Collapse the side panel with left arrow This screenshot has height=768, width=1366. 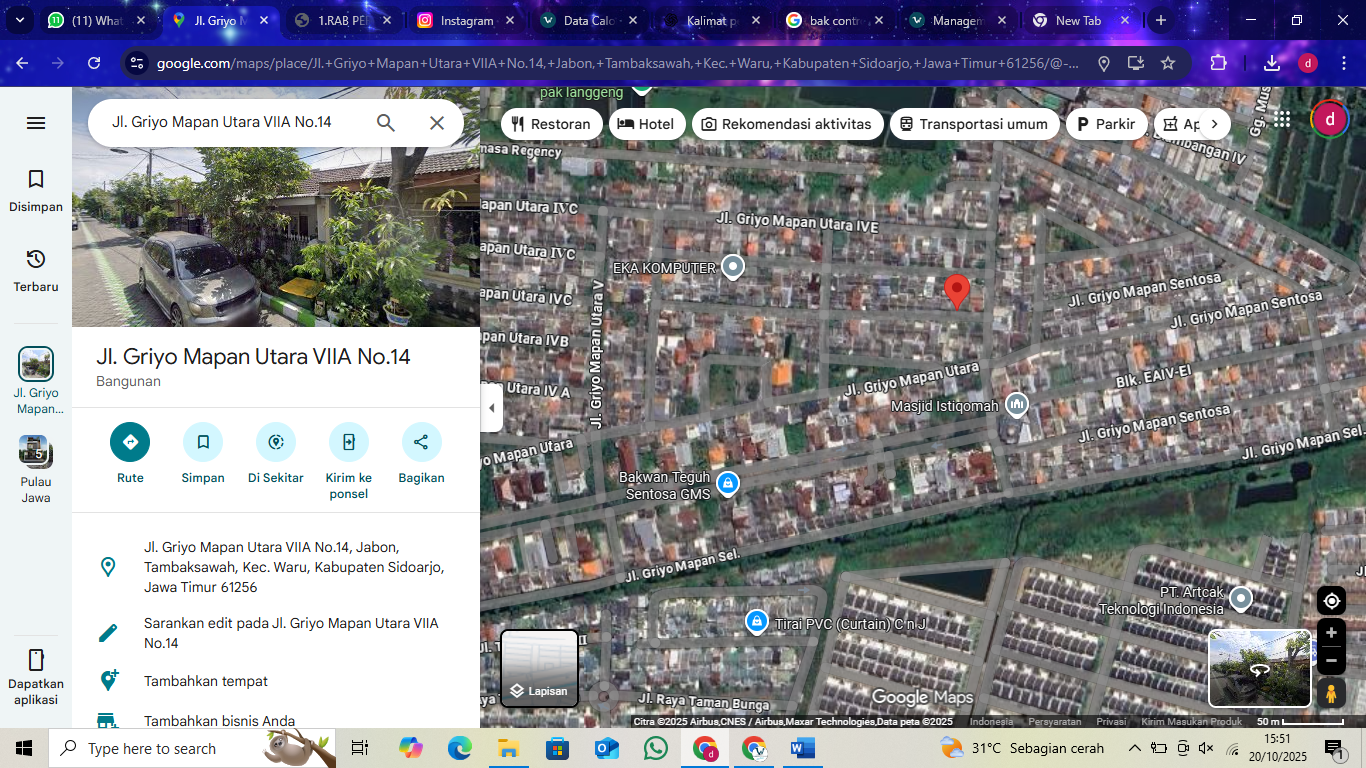490,407
